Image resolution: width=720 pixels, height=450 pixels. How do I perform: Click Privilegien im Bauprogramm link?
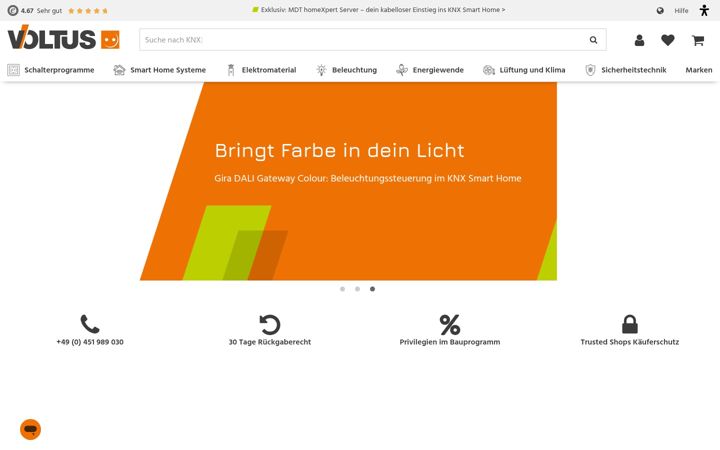point(450,342)
